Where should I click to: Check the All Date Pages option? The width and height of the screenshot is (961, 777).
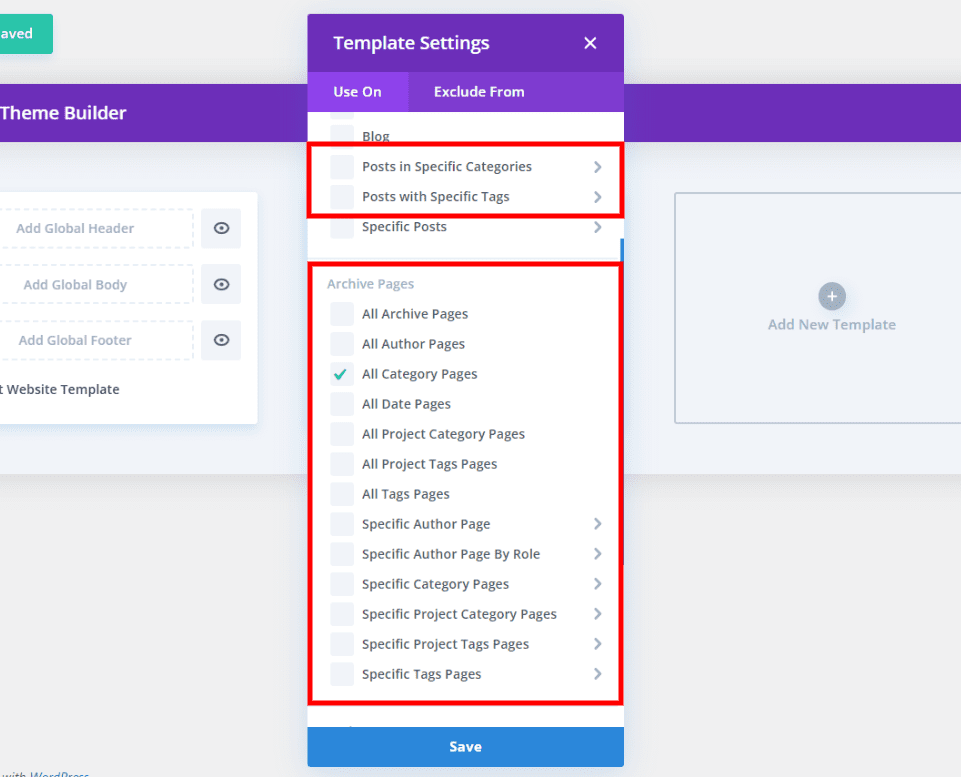(x=340, y=403)
